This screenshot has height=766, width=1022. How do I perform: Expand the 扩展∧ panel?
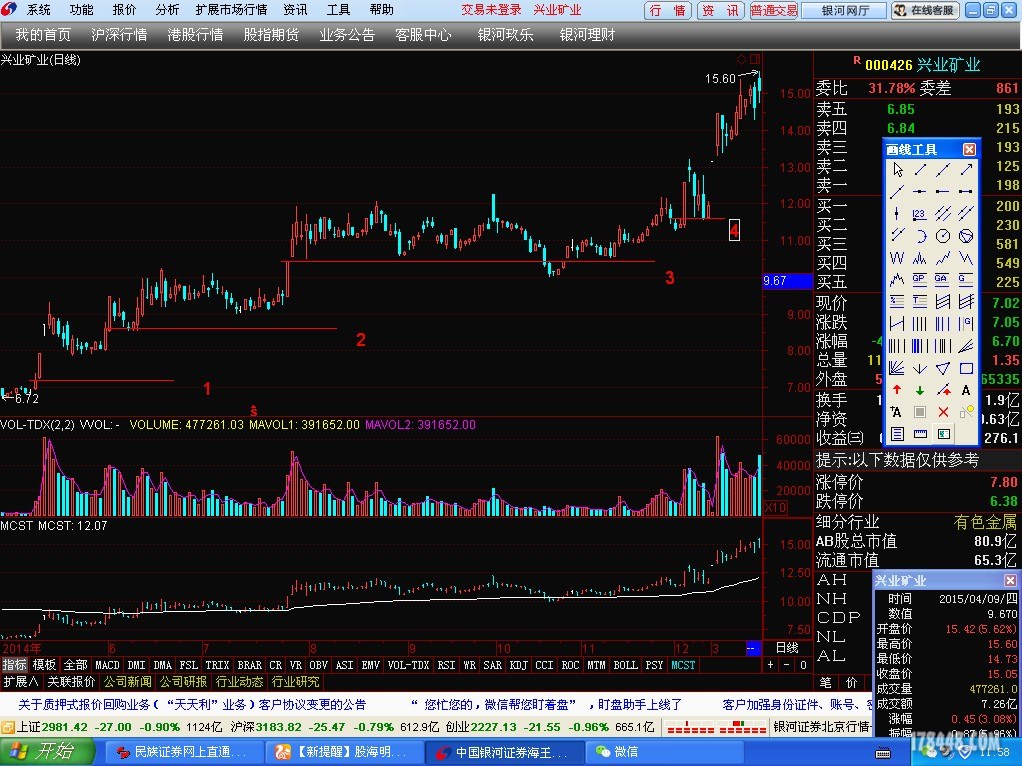pos(21,682)
